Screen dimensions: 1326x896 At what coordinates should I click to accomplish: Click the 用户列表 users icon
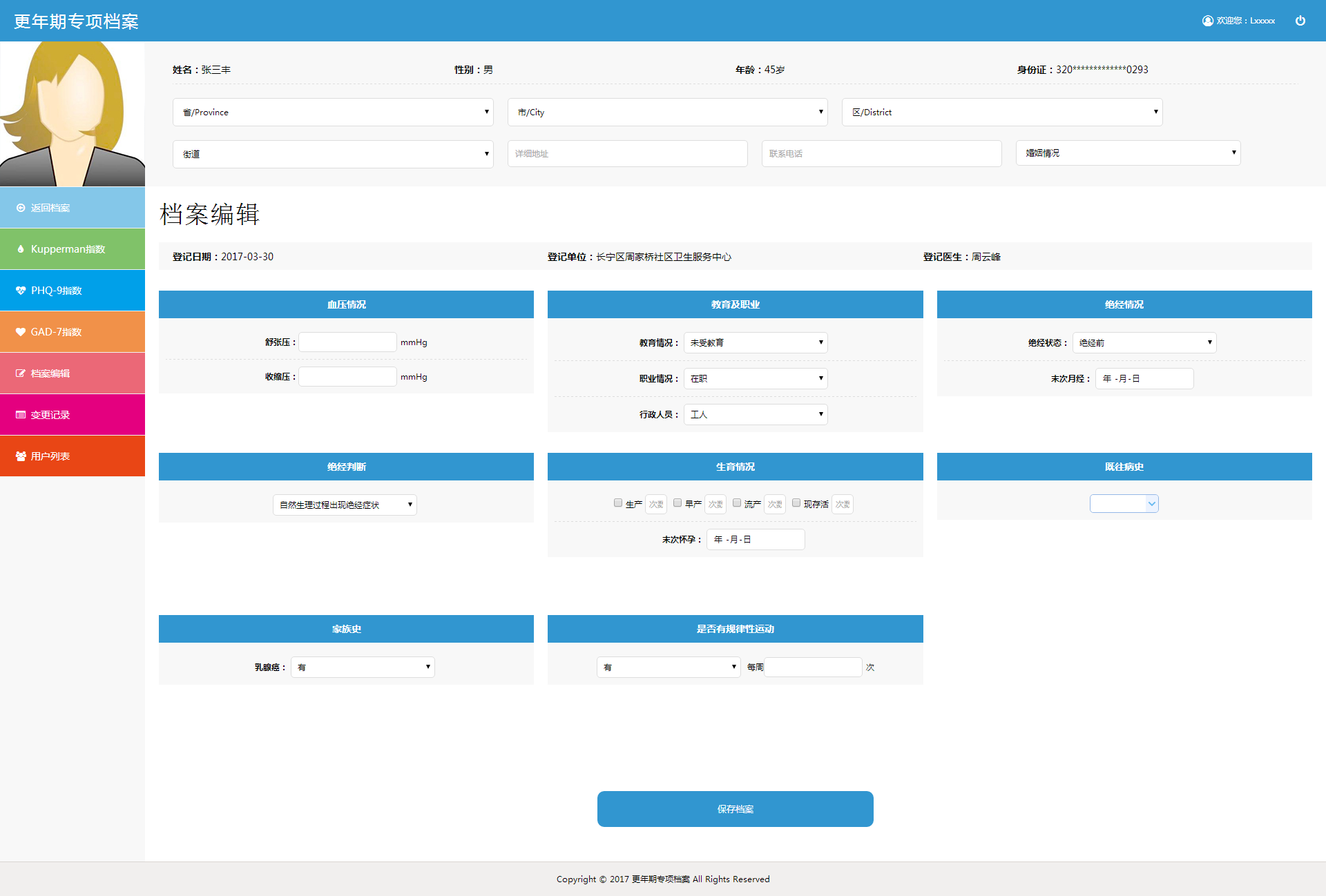point(21,456)
